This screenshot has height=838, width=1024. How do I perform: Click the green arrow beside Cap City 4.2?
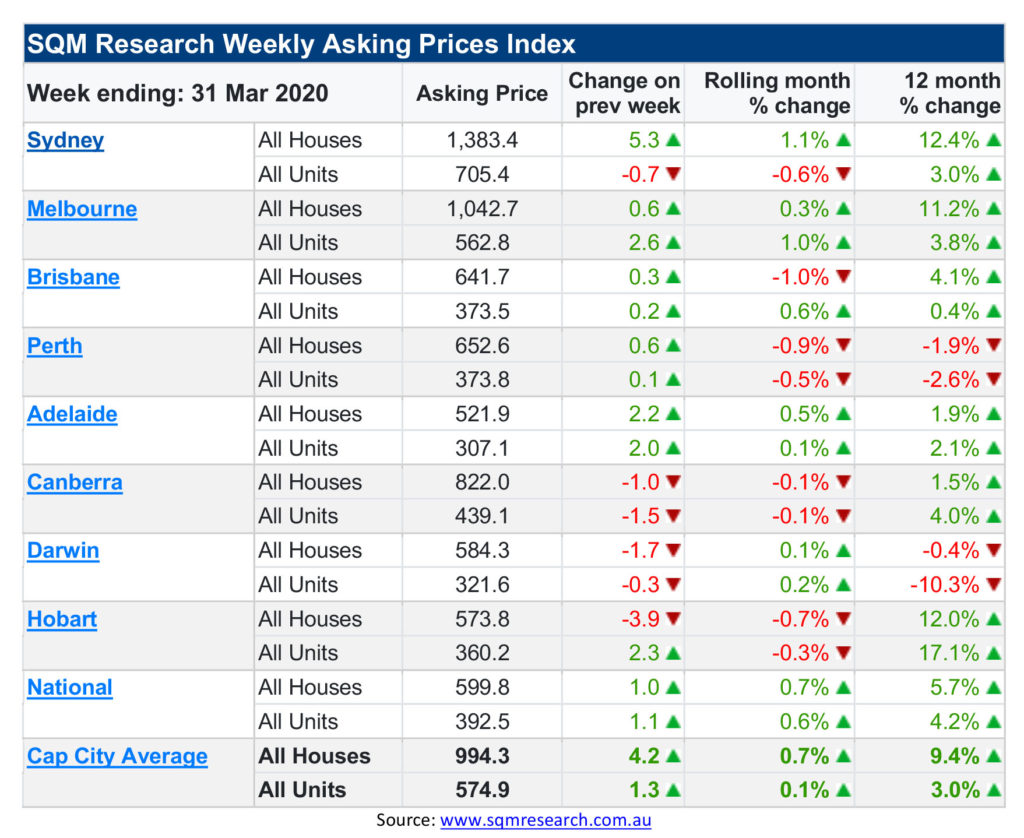(x=673, y=756)
